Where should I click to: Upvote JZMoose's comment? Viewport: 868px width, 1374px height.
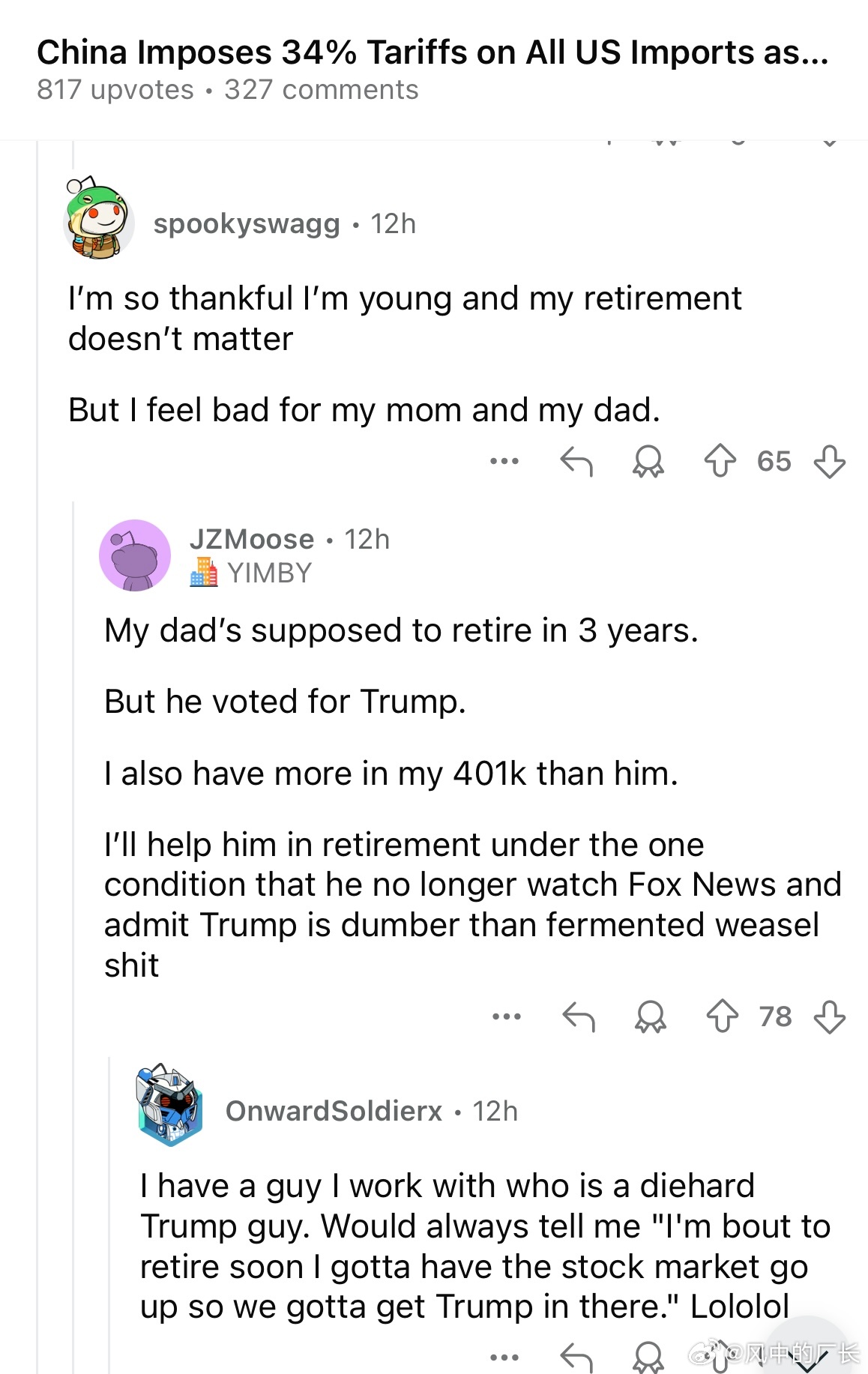[722, 1016]
